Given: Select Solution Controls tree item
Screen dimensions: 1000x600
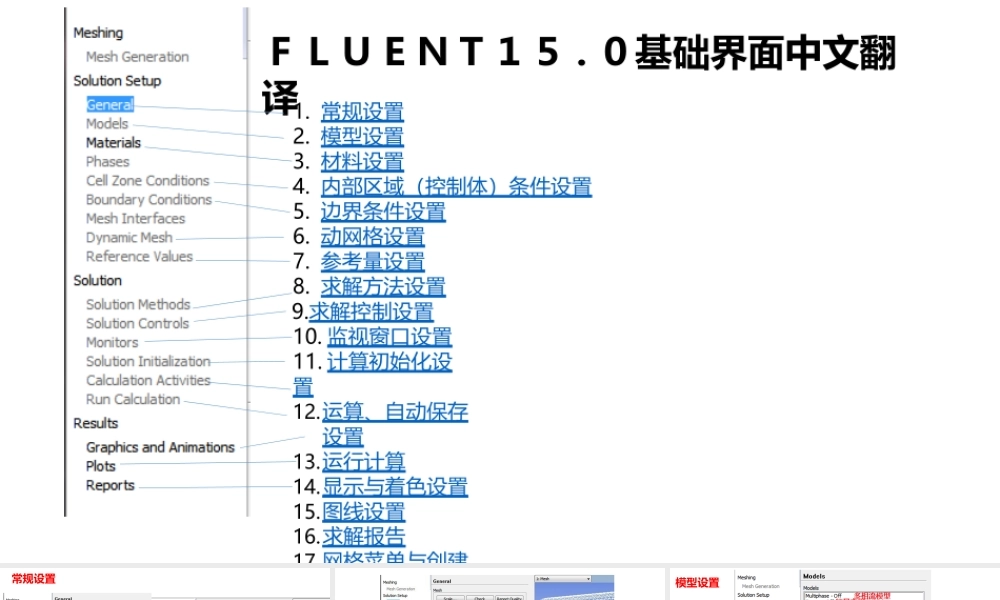Looking at the screenshot, I should (137, 324).
